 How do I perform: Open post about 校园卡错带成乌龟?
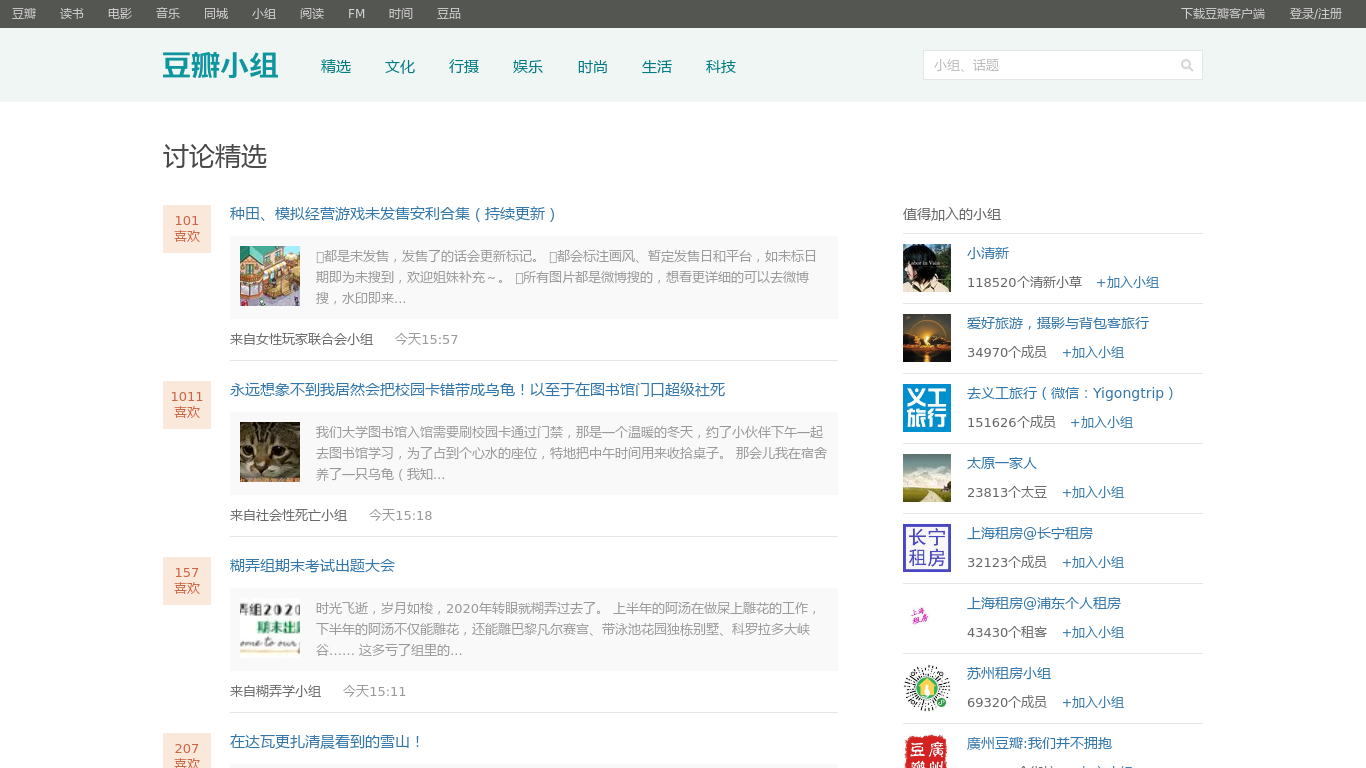coord(477,390)
